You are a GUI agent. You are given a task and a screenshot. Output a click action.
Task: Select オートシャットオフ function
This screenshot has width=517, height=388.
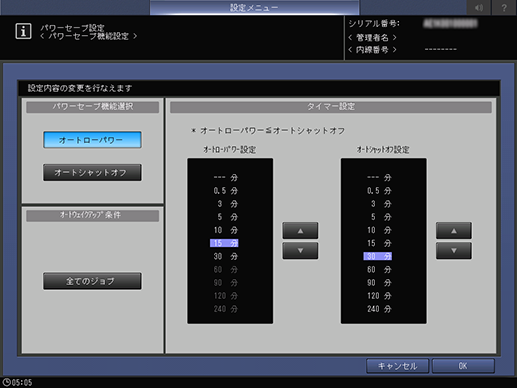[92, 172]
